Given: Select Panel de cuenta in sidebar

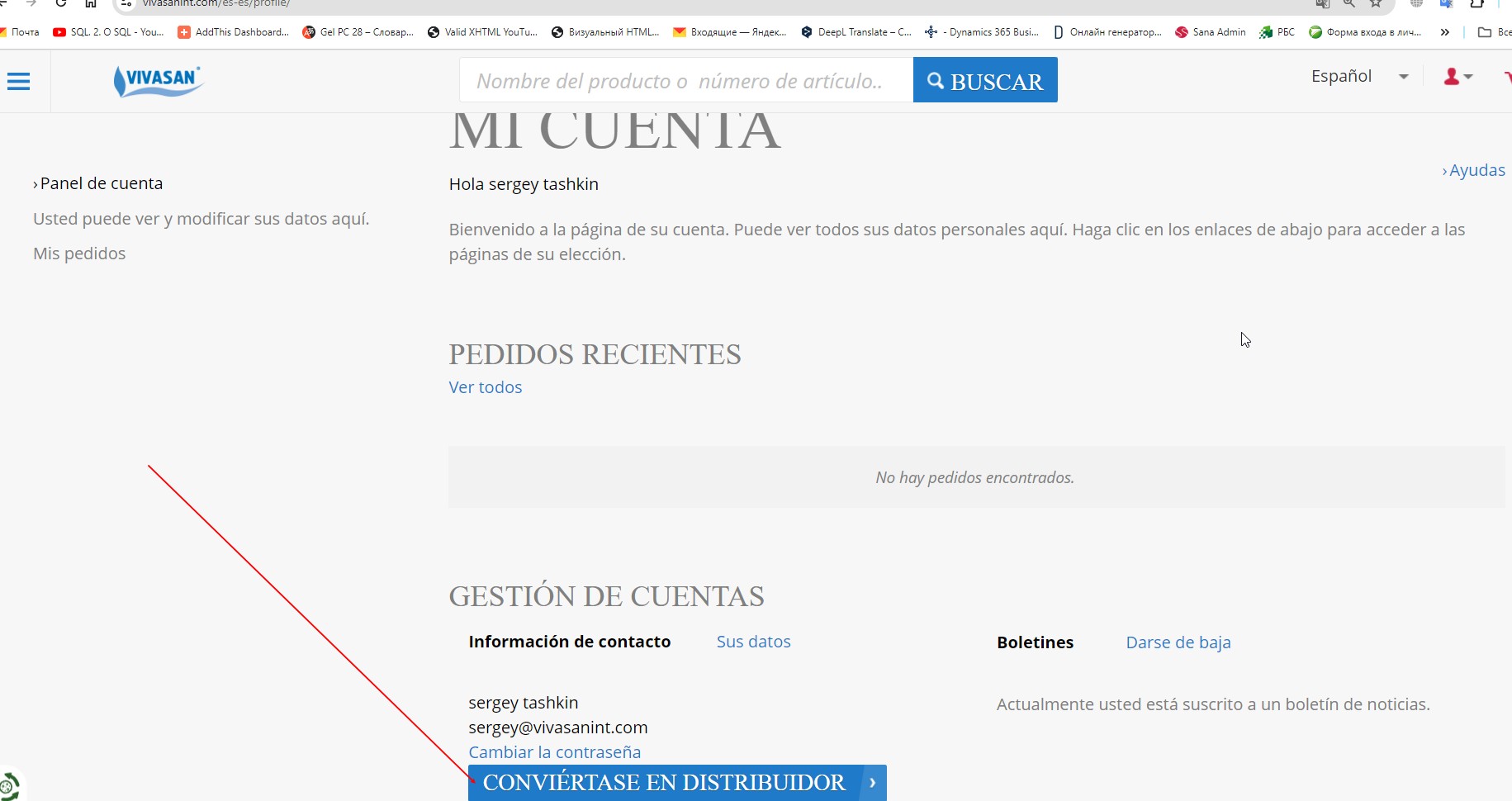Looking at the screenshot, I should tap(97, 183).
